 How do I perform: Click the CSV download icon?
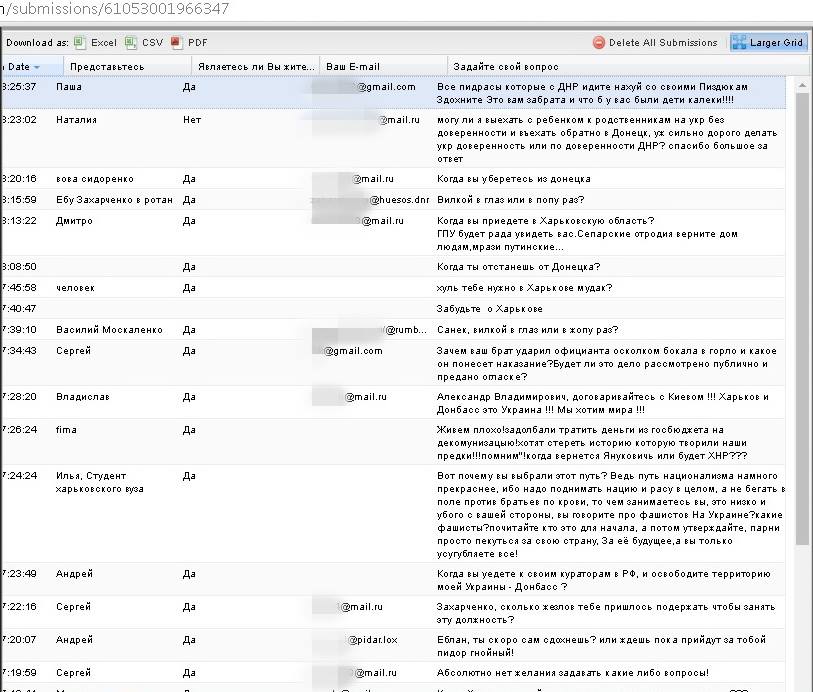click(130, 43)
